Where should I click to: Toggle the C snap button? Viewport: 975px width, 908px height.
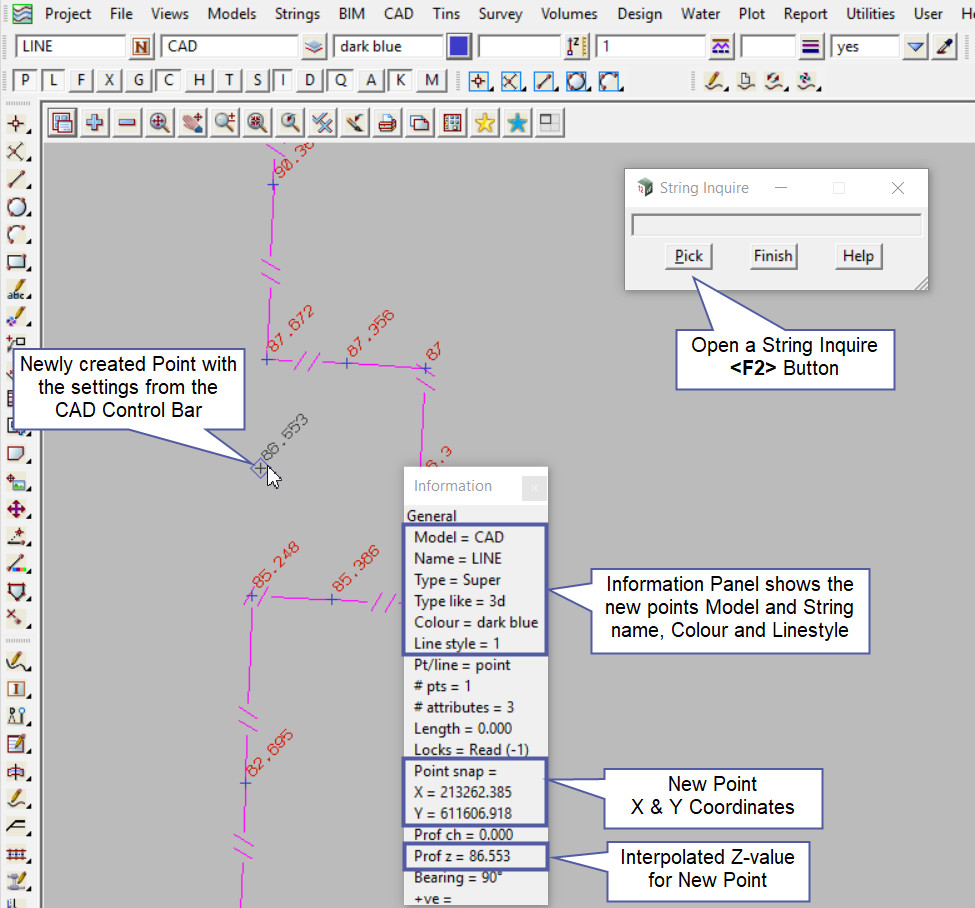(x=170, y=81)
